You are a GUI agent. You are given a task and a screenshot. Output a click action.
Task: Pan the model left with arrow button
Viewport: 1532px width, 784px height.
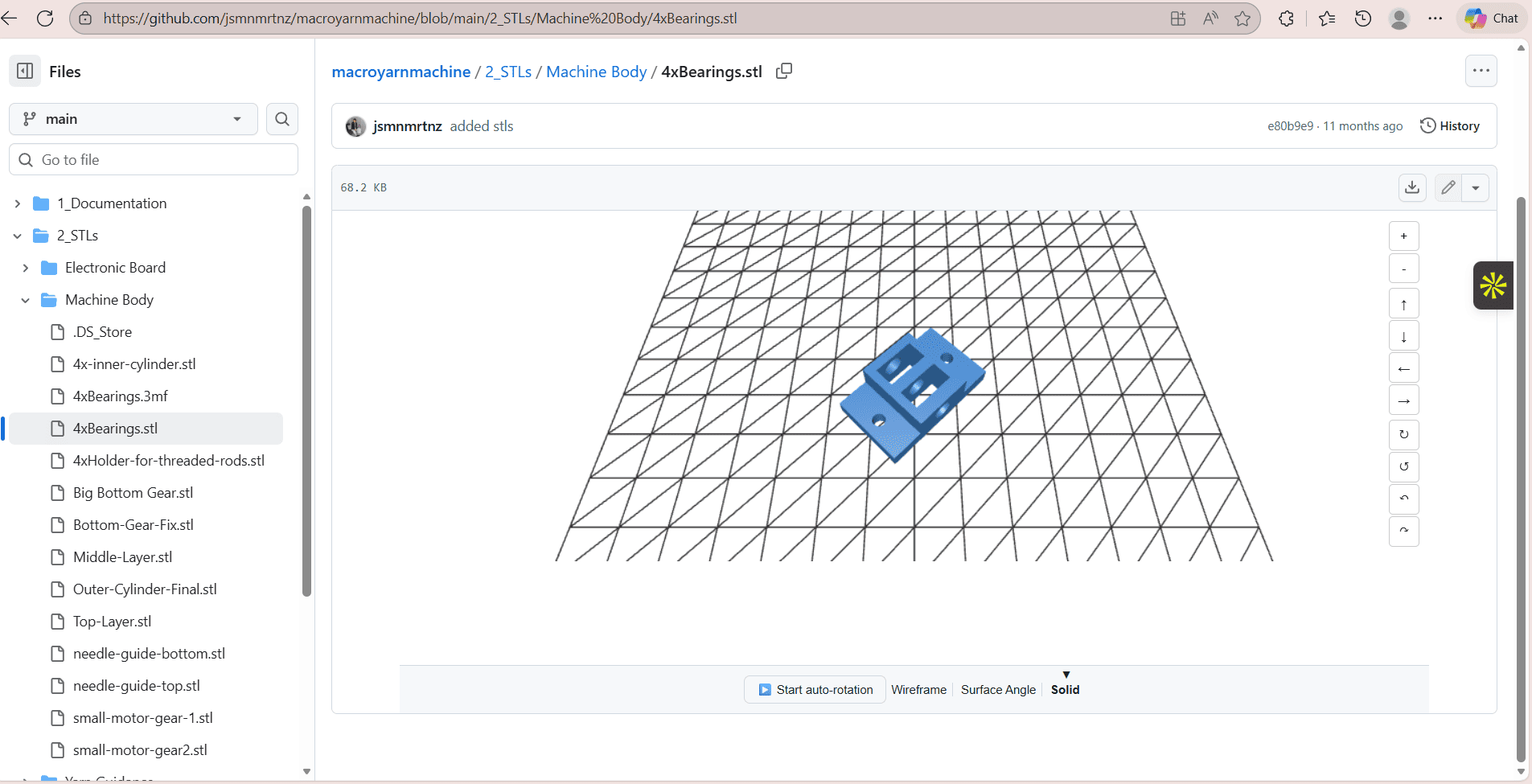[x=1404, y=368]
